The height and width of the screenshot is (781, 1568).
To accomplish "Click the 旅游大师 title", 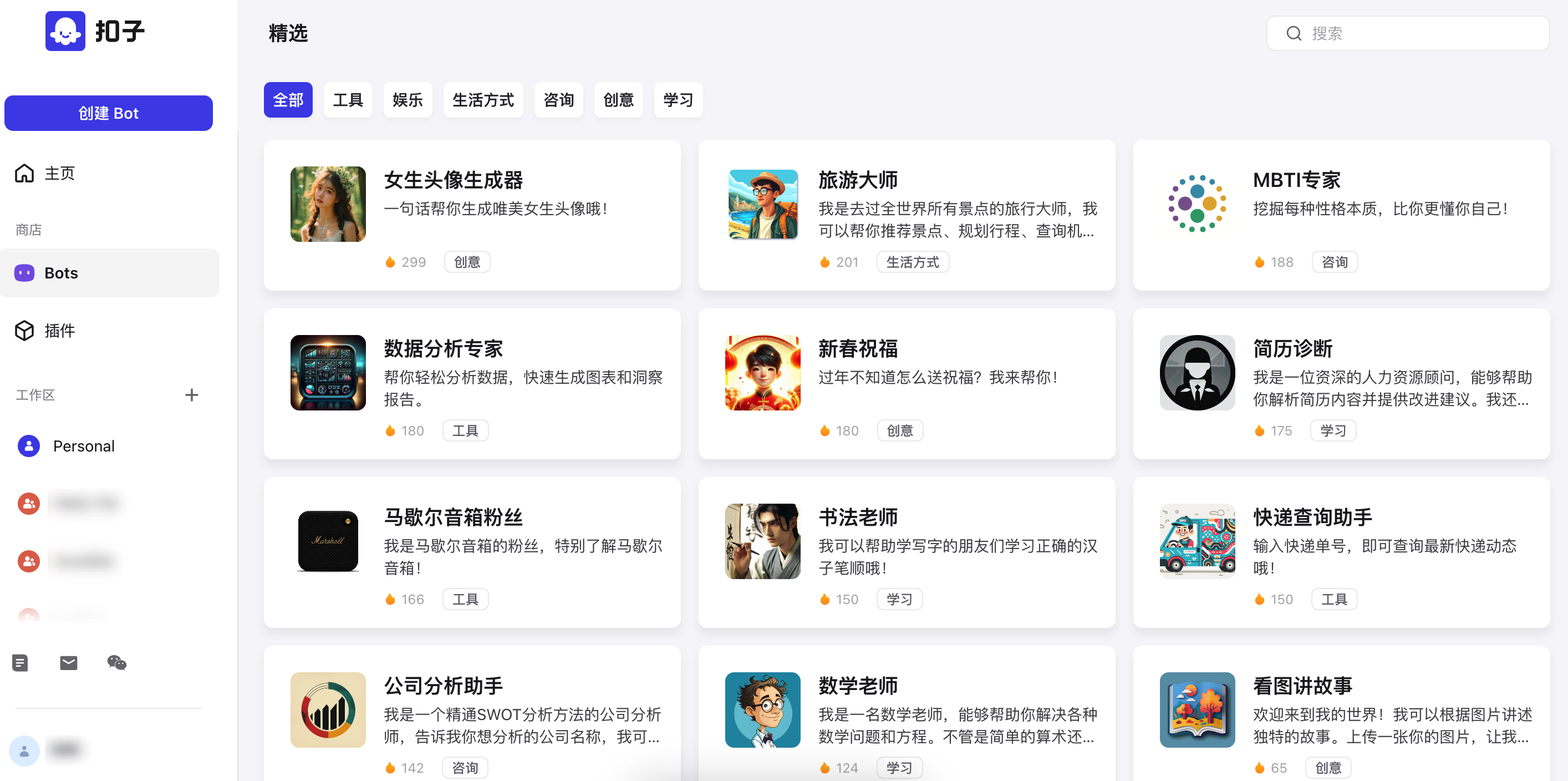I will (858, 180).
